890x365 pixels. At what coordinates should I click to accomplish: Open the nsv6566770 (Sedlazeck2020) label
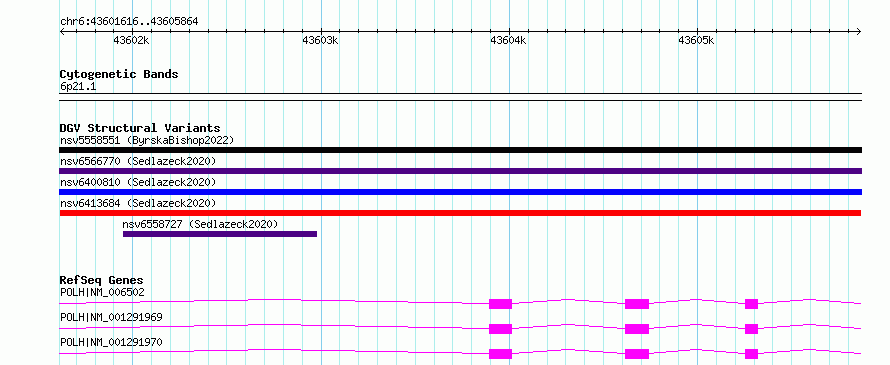[x=138, y=161]
